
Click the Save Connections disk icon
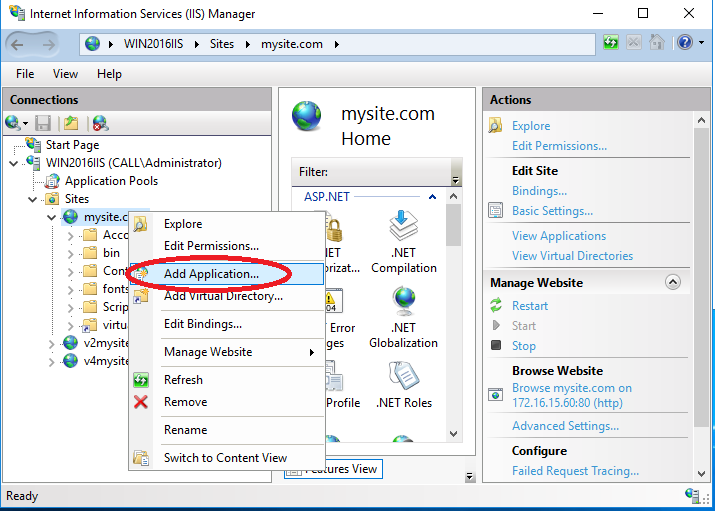[43, 123]
